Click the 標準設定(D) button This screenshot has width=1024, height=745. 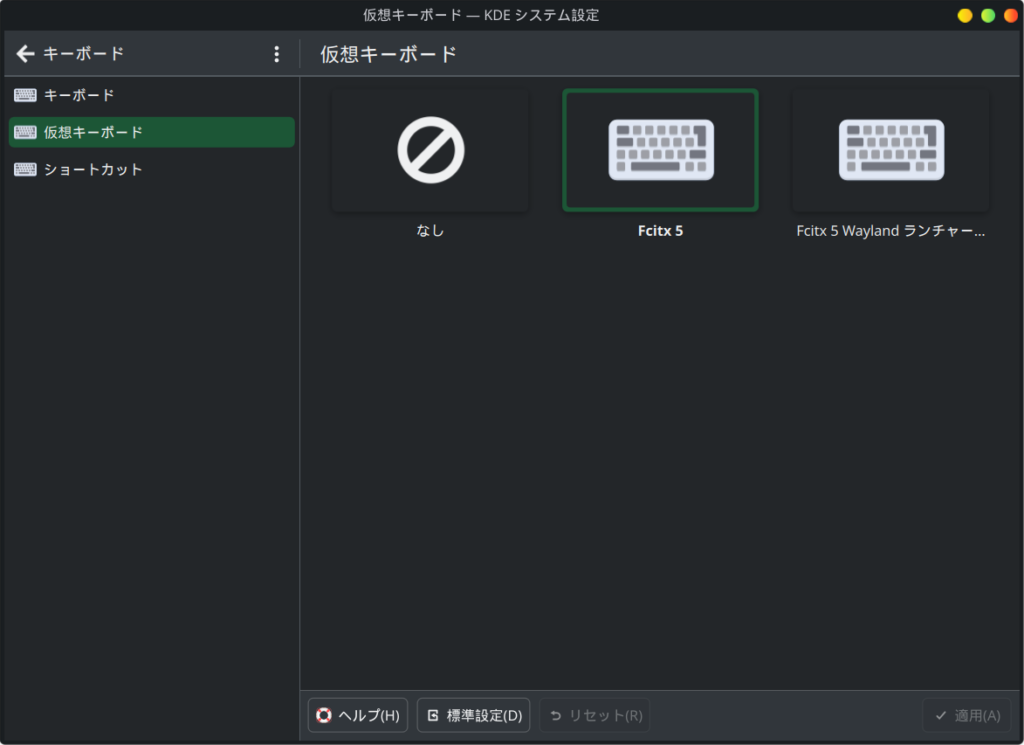coord(473,715)
